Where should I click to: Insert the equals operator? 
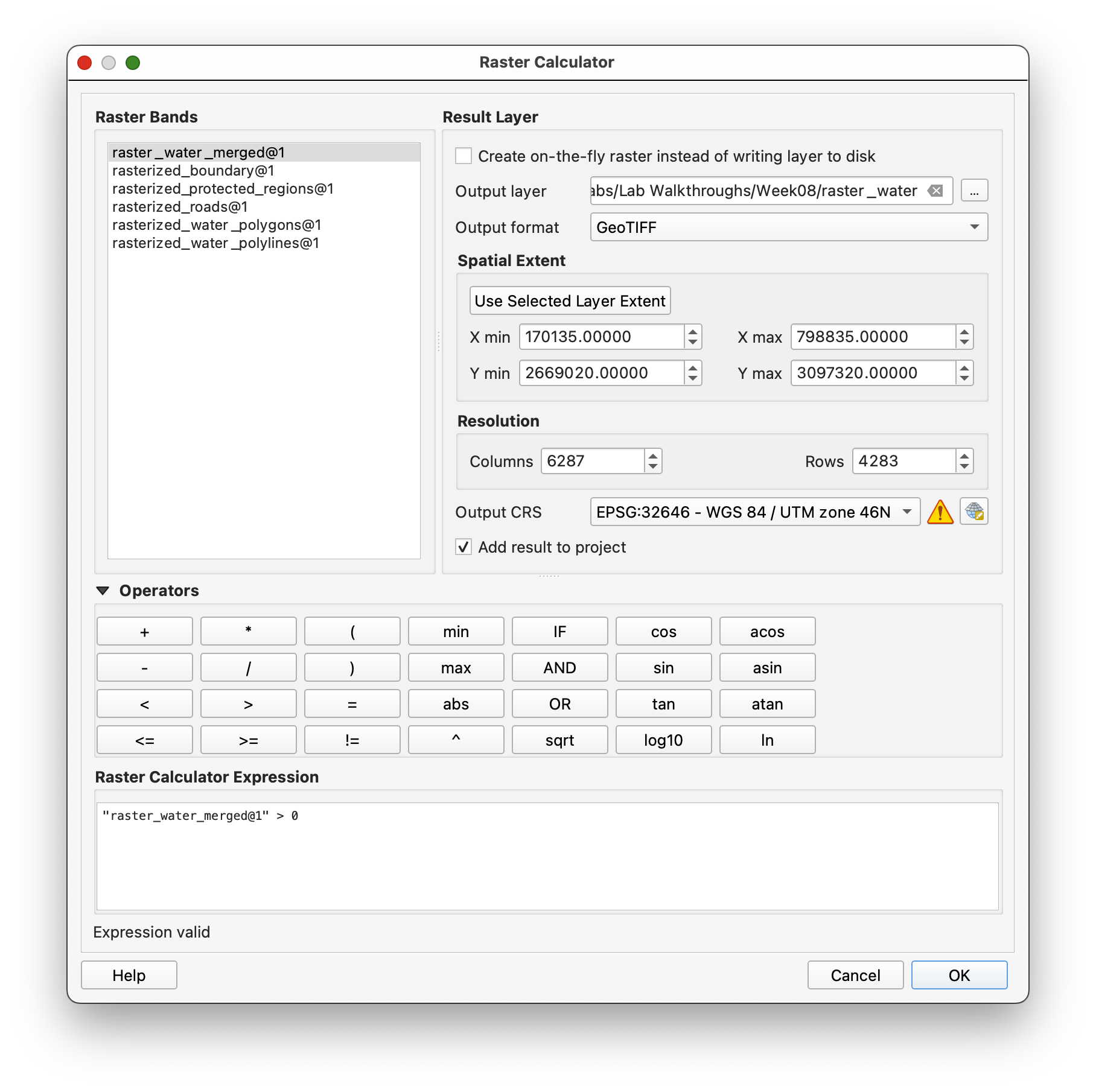pyautogui.click(x=352, y=704)
